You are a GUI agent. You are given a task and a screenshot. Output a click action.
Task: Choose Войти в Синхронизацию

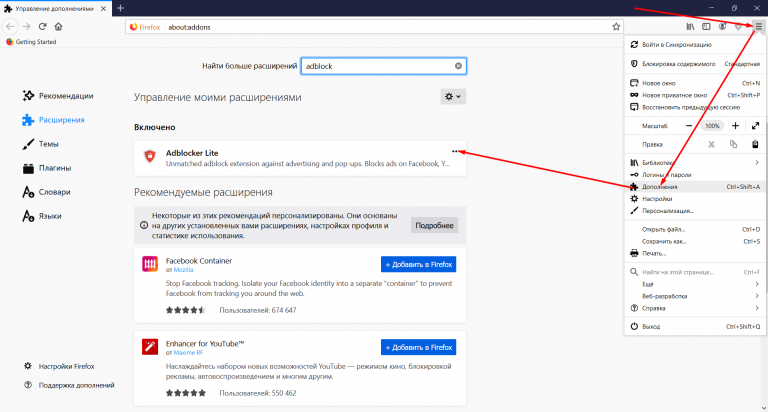[695, 45]
